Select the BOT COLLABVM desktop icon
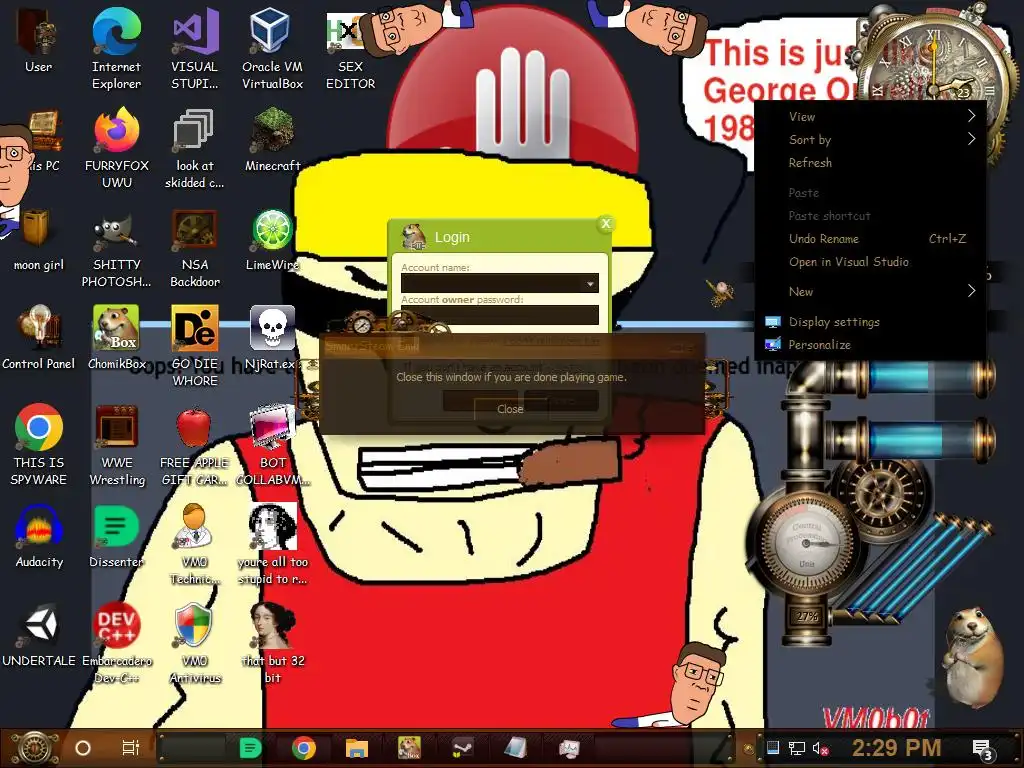This screenshot has height=768, width=1024. 272,444
